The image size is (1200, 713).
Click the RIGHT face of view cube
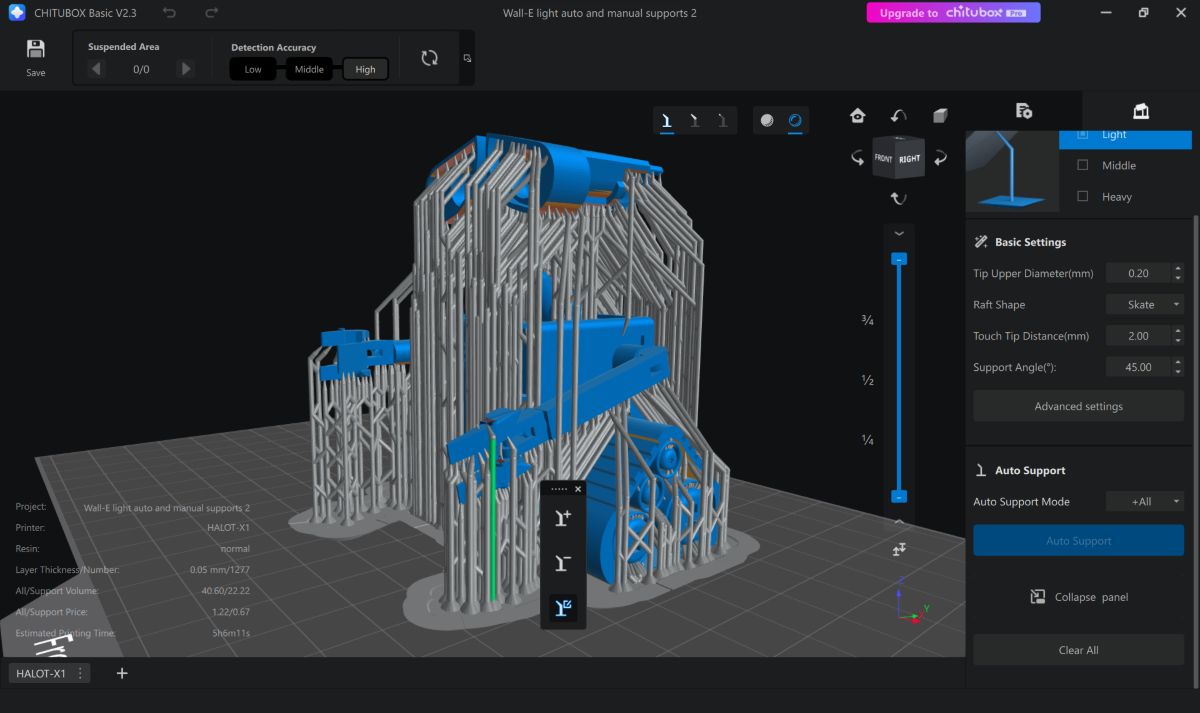[x=910, y=158]
